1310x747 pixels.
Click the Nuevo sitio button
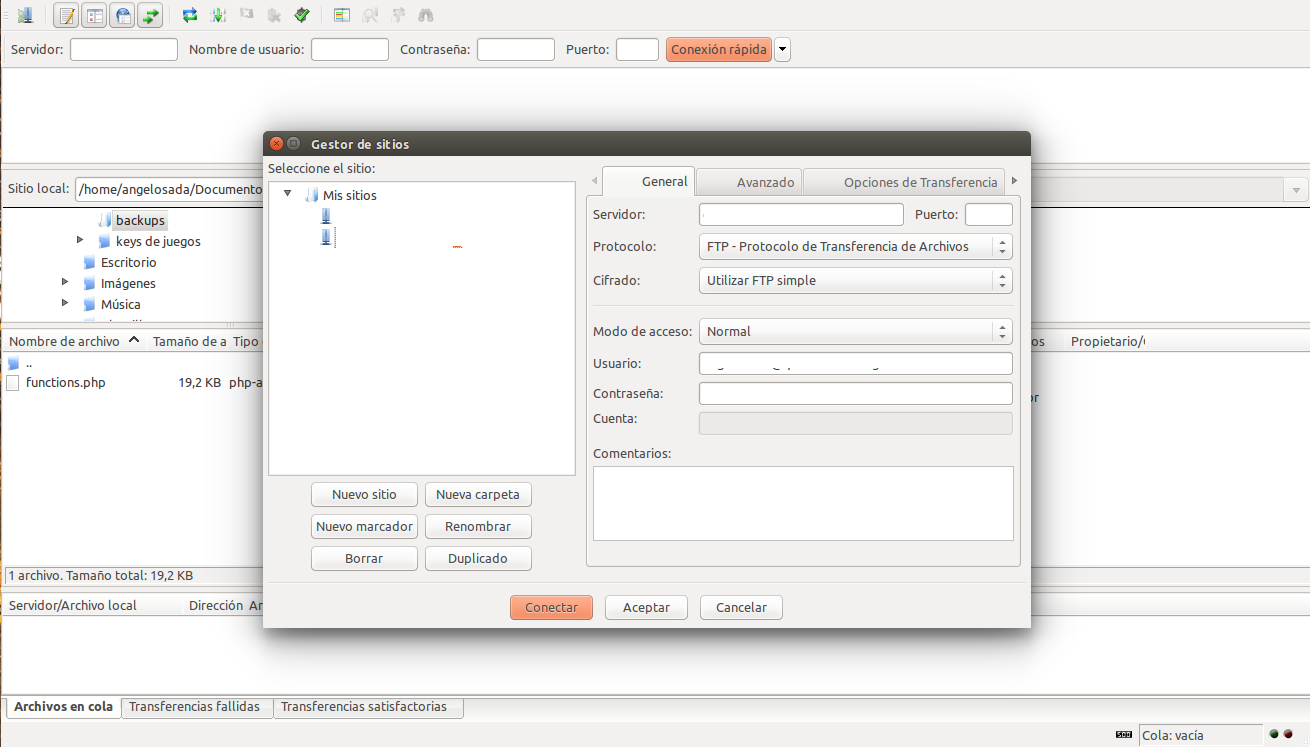(364, 495)
